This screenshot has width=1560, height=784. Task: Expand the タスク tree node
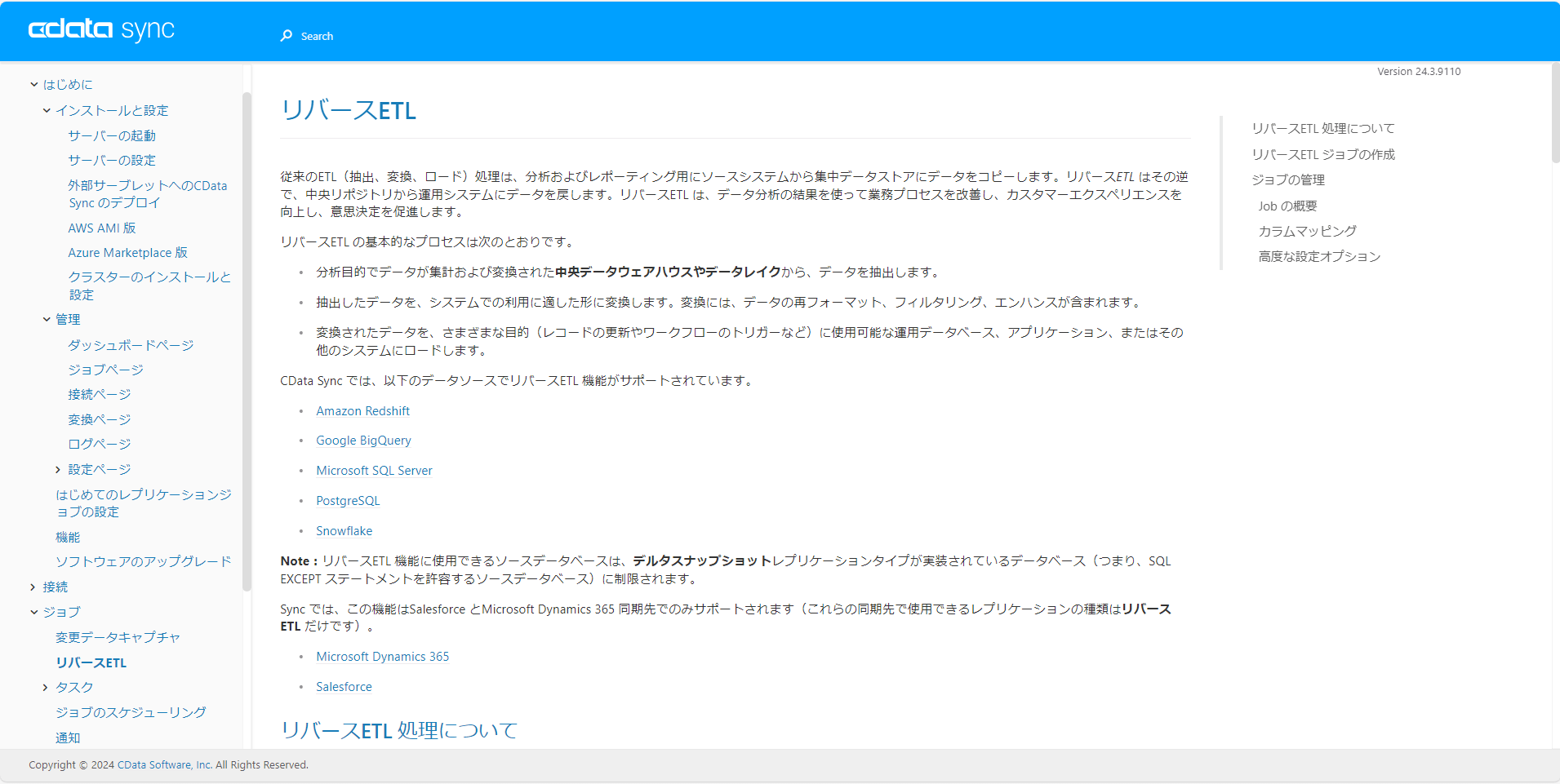pos(46,688)
